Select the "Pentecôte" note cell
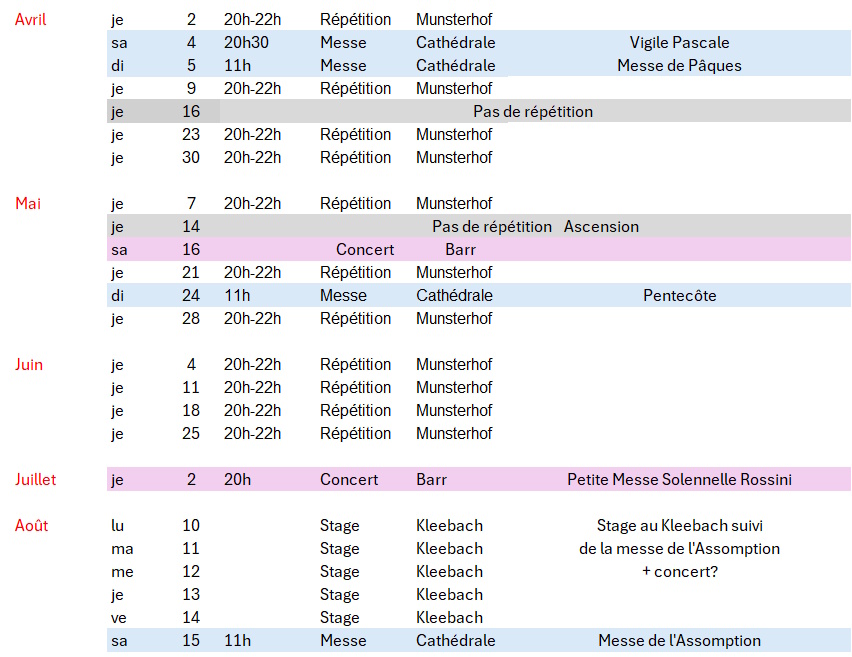 [680, 296]
